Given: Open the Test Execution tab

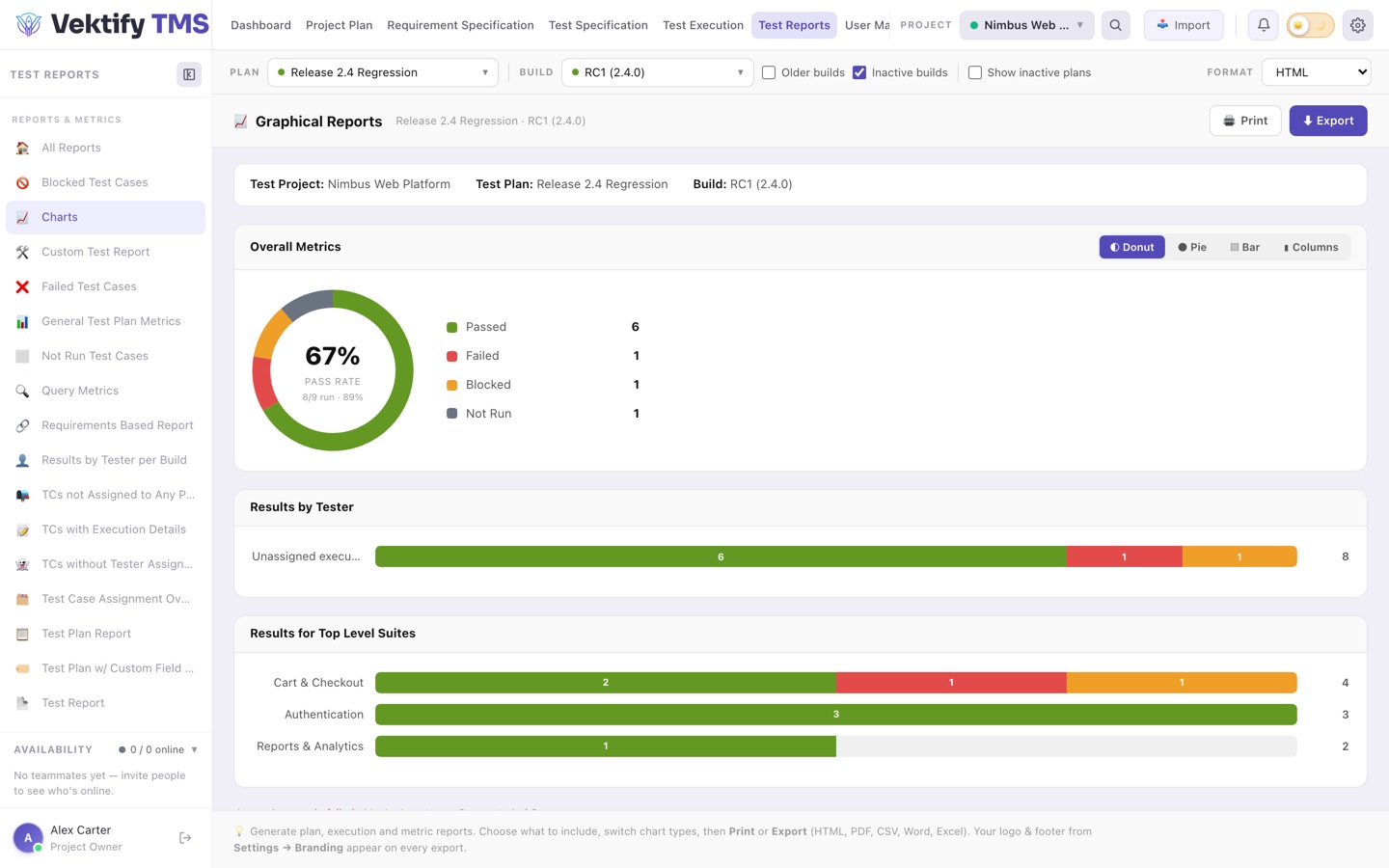Looking at the screenshot, I should click(x=703, y=25).
